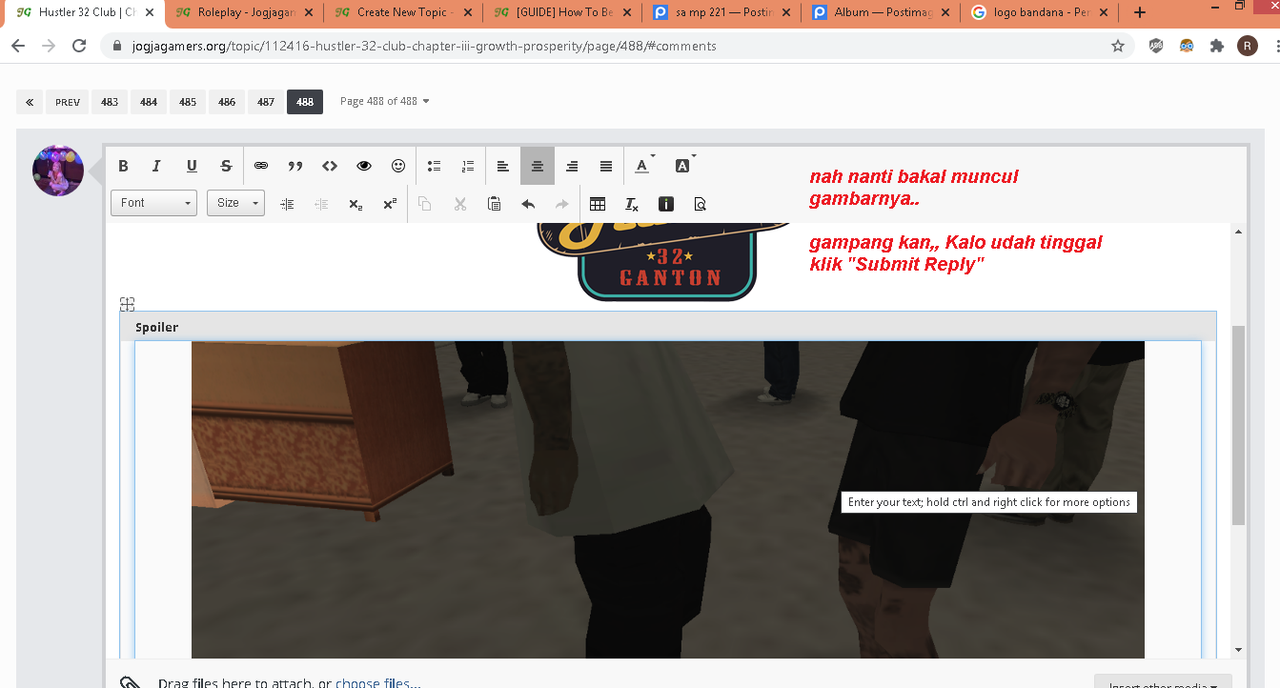The width and height of the screenshot is (1280, 688).
Task: Go to page 487
Action: [x=266, y=102]
